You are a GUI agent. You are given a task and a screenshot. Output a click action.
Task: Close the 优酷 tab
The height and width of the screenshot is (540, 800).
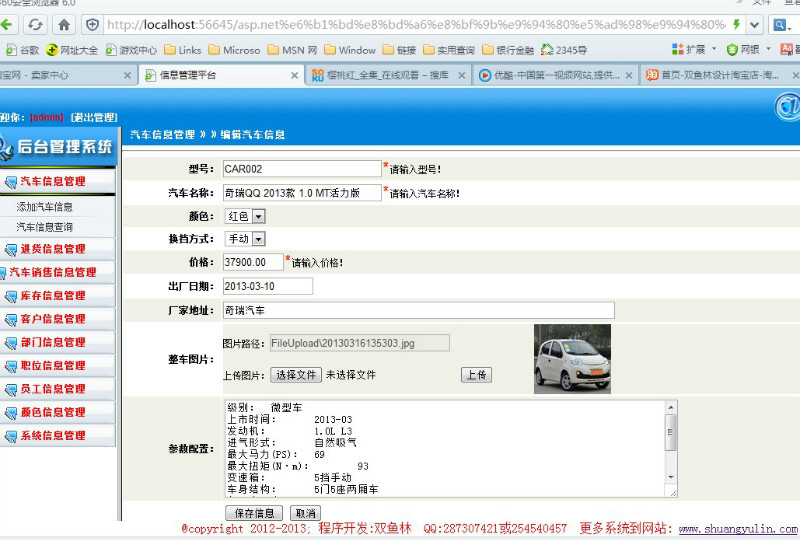pos(629,76)
